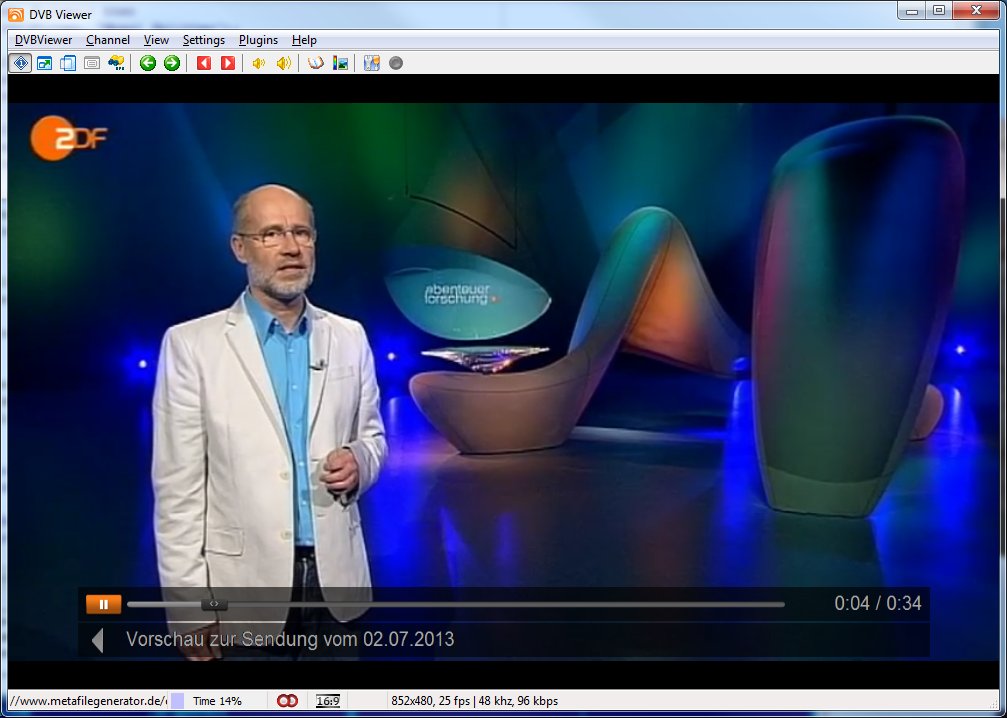Click the color bars picture icon
Screen dimensions: 1007x718
coord(341,63)
